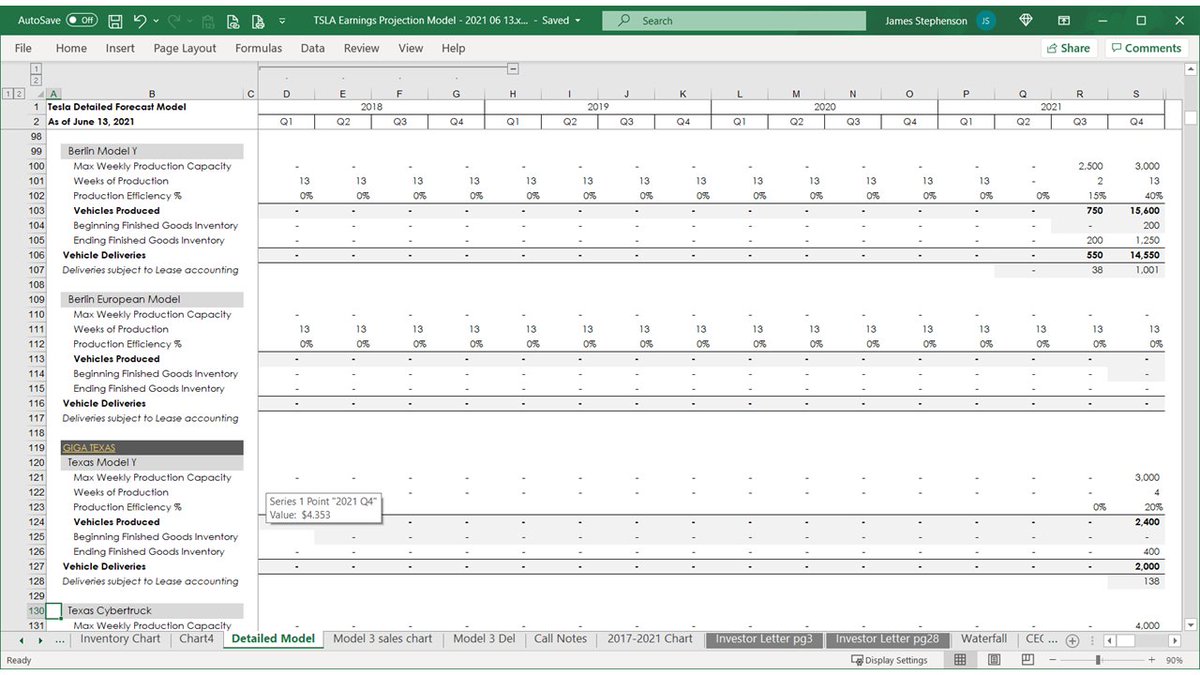Click the Undo arrow icon
Viewport: 1200px width, 675px height.
point(140,20)
